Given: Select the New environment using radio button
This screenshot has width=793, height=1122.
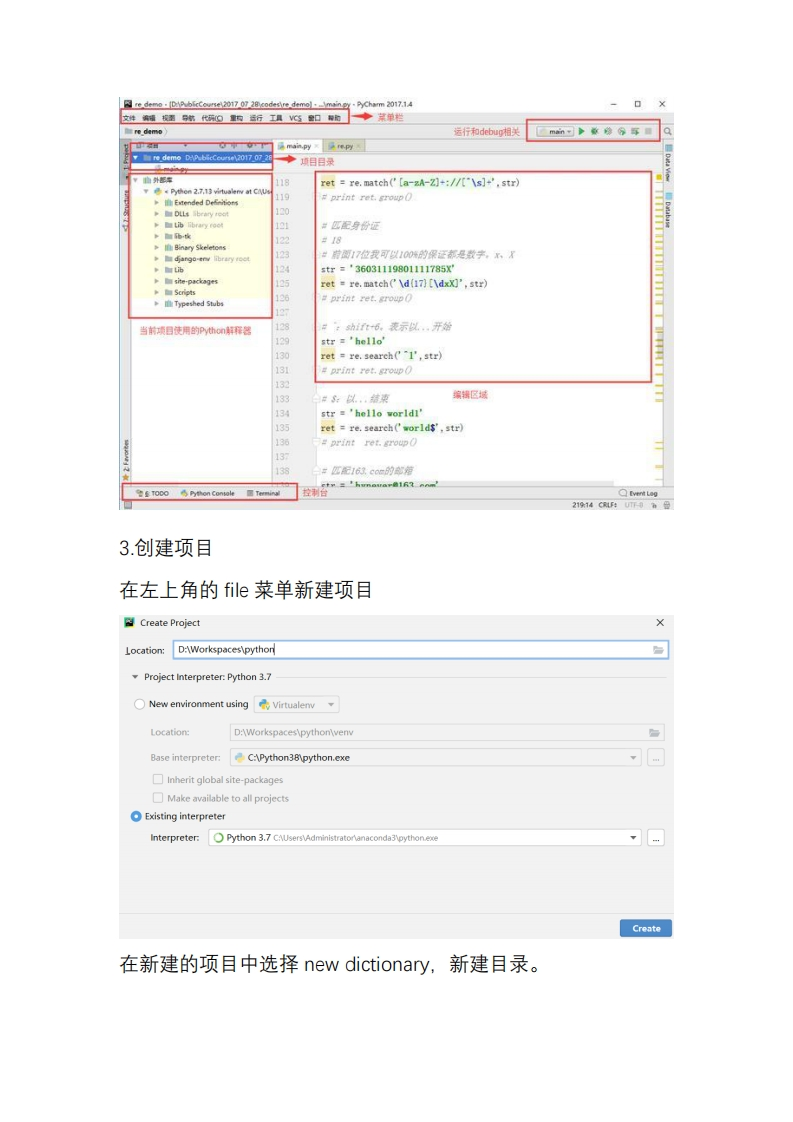Looking at the screenshot, I should pyautogui.click(x=140, y=704).
